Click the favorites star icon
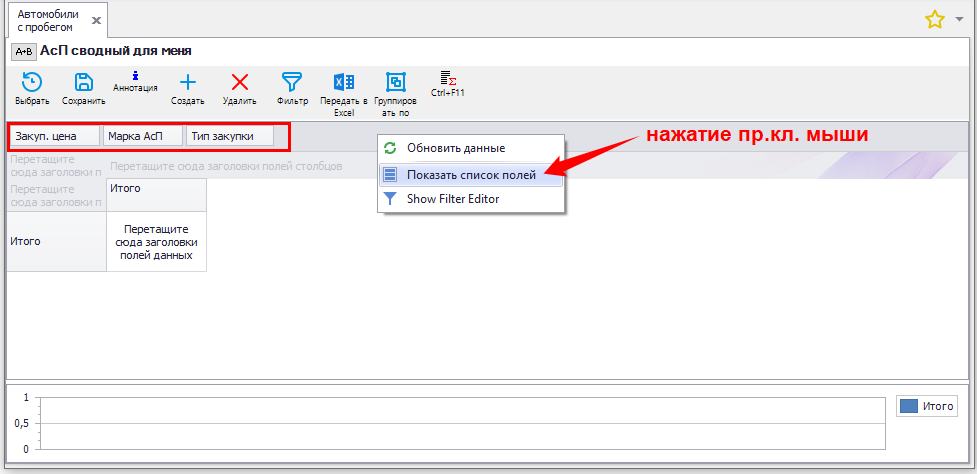Viewport: 977px width, 474px height. coord(934,19)
